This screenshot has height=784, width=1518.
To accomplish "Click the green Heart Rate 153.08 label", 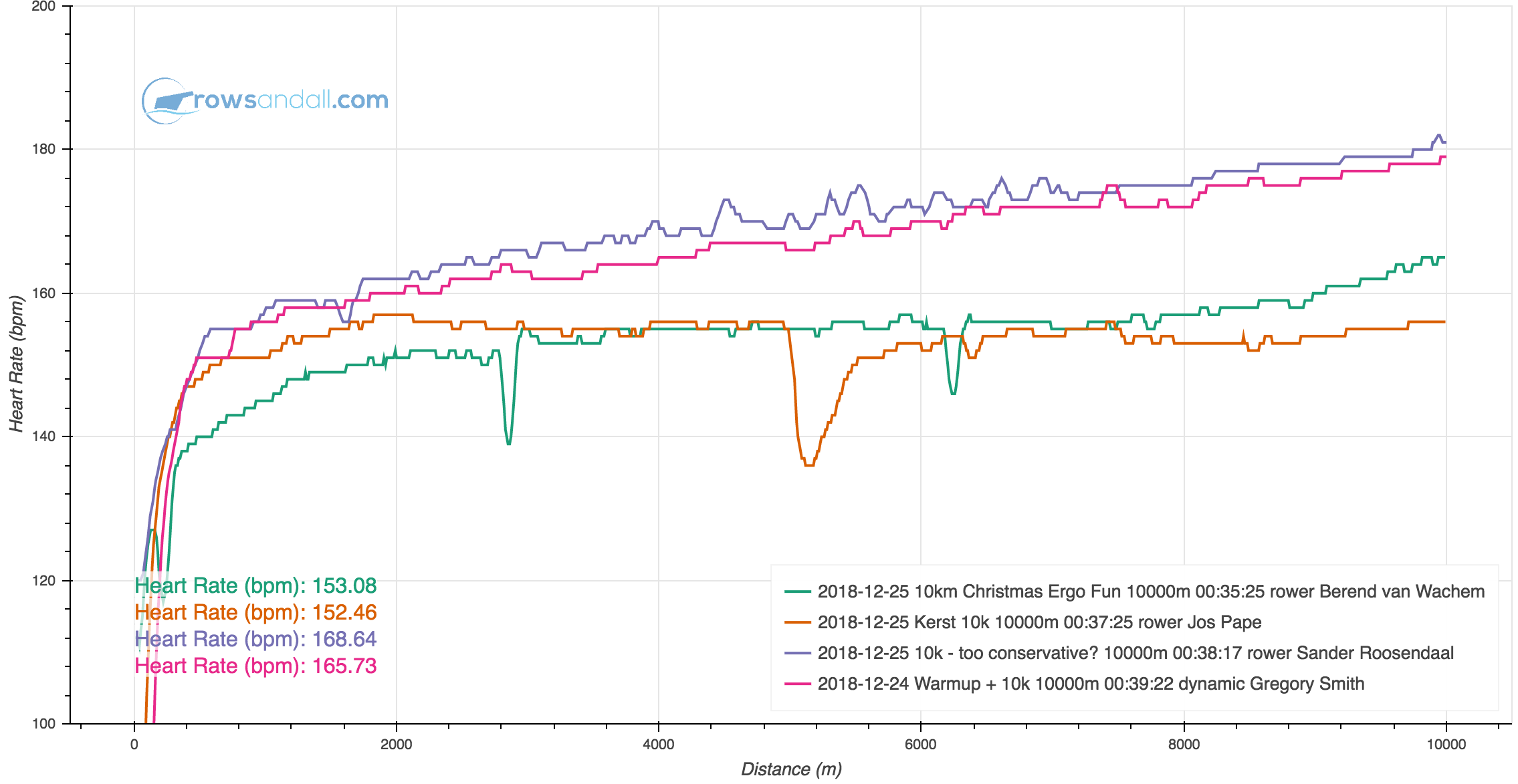I will click(x=255, y=585).
